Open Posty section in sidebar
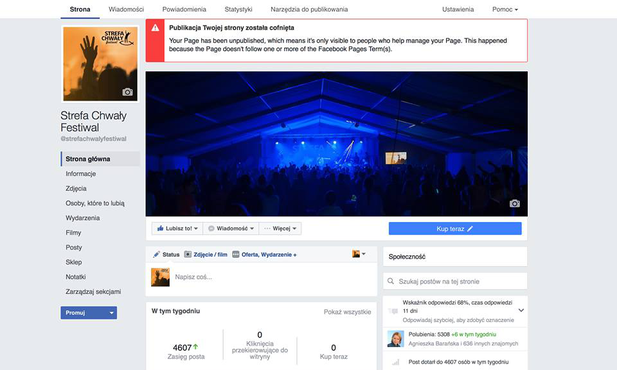Image resolution: width=617 pixels, height=370 pixels. coord(74,247)
